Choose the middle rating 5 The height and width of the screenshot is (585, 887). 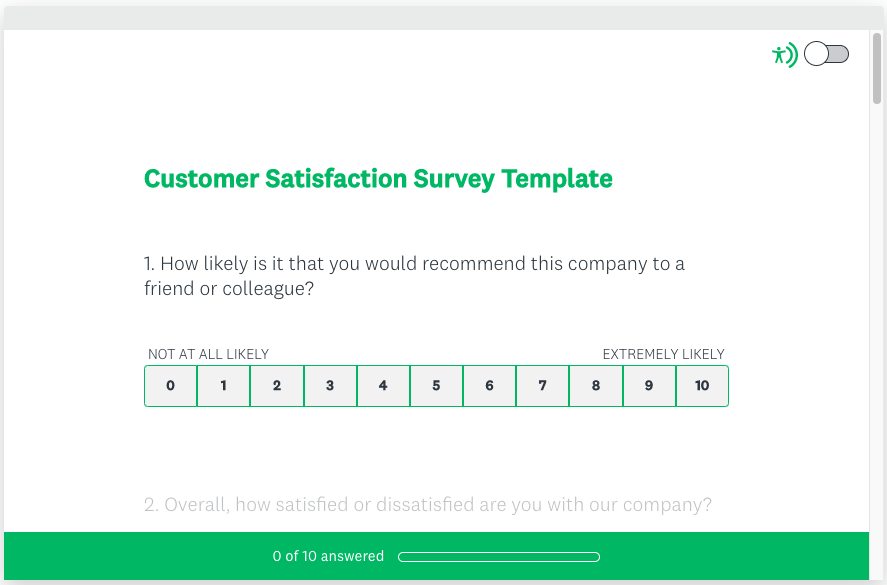click(436, 386)
